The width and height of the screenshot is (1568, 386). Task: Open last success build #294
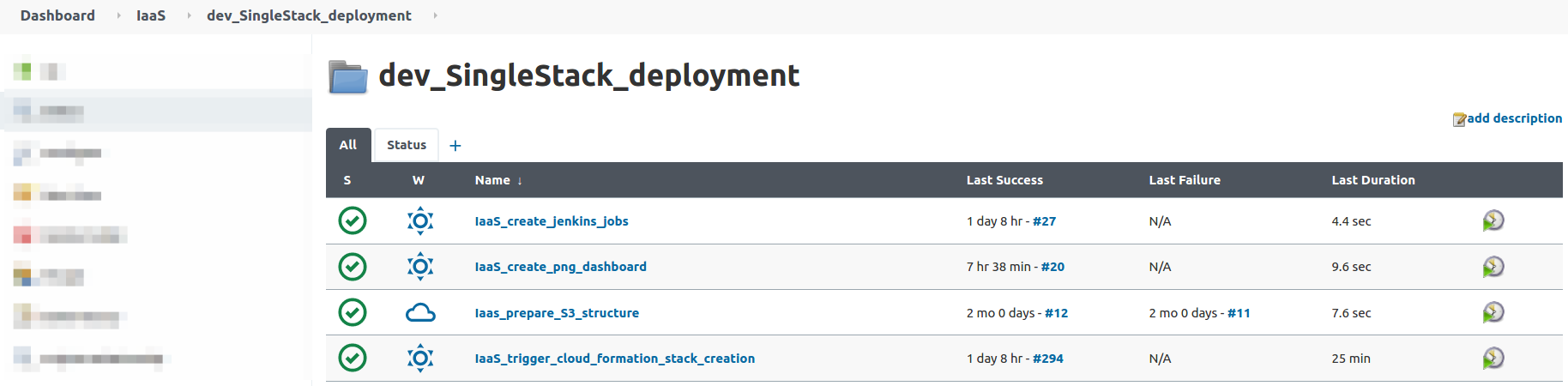[x=1047, y=359]
